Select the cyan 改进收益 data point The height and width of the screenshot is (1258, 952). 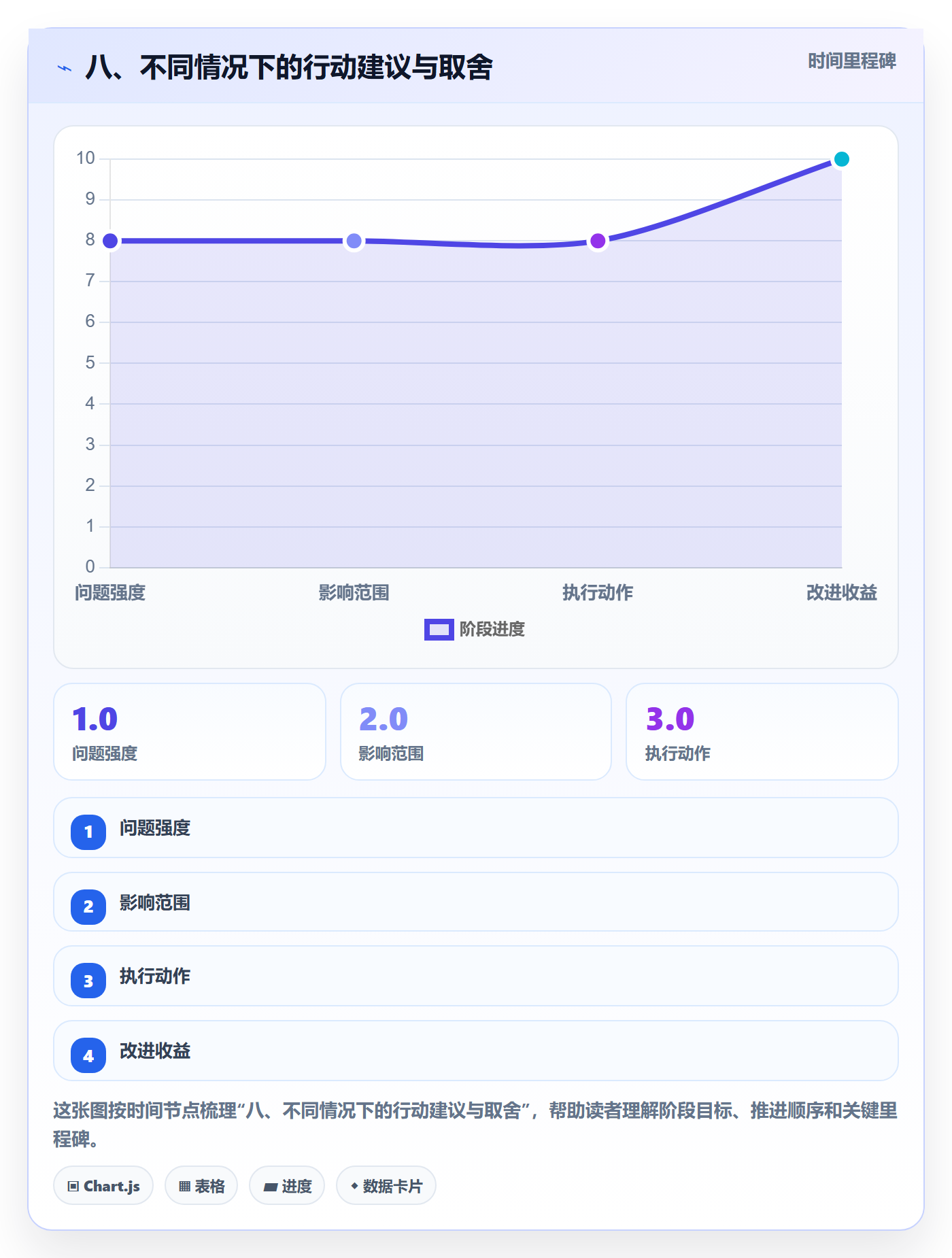(x=841, y=159)
